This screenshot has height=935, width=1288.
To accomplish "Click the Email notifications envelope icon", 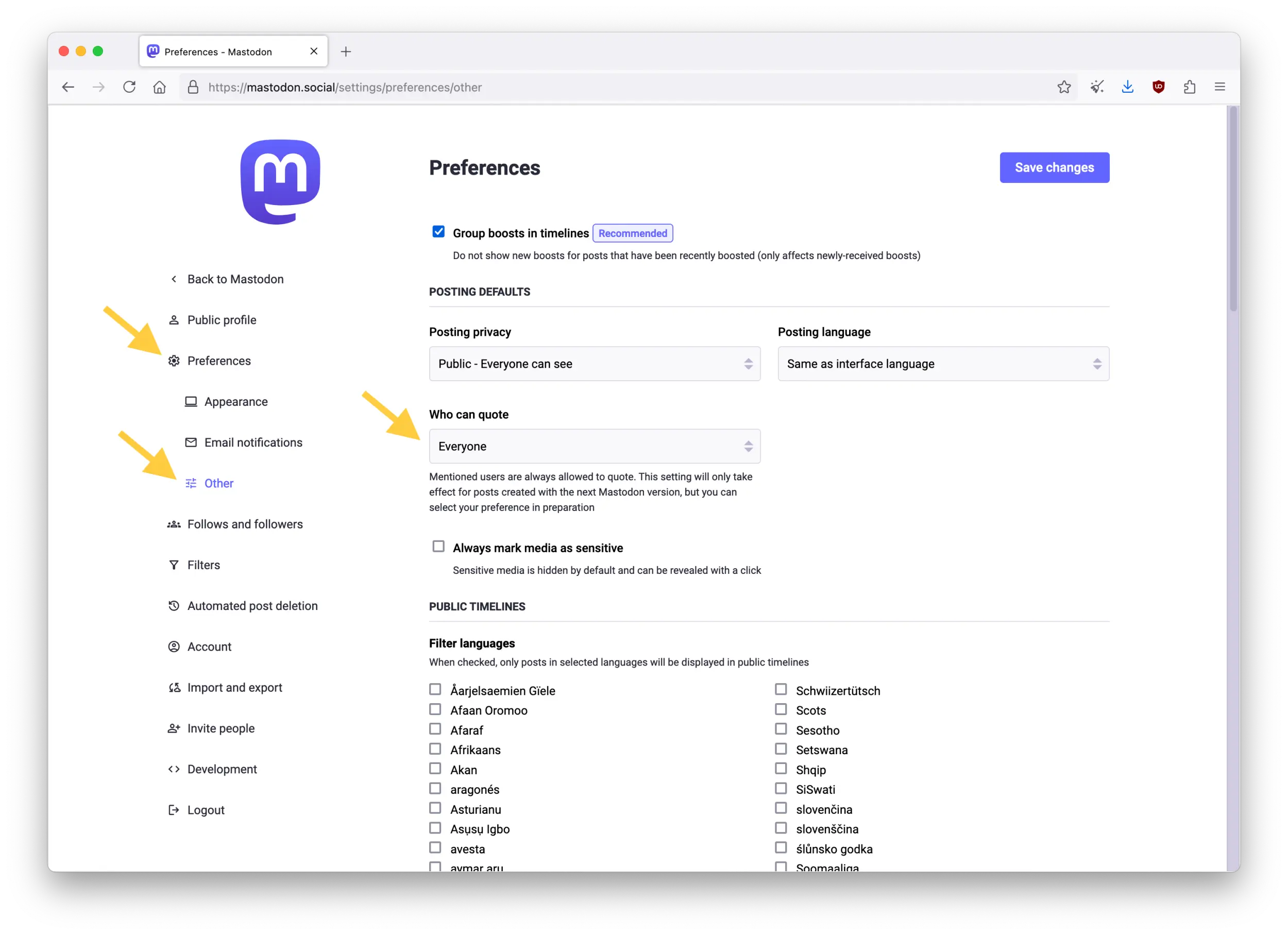I will point(191,442).
